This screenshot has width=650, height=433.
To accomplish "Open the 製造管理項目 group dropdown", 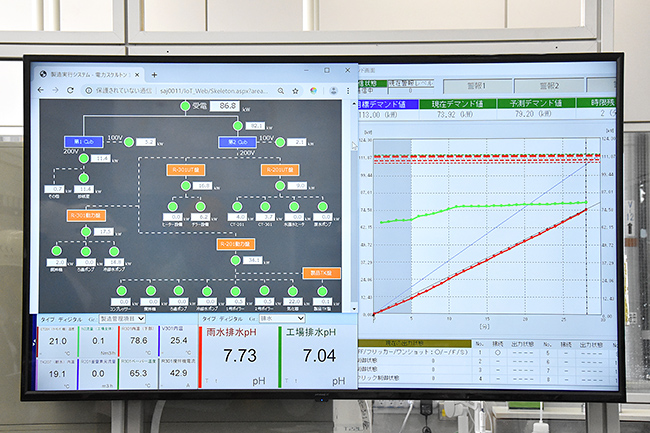I will click(122, 318).
